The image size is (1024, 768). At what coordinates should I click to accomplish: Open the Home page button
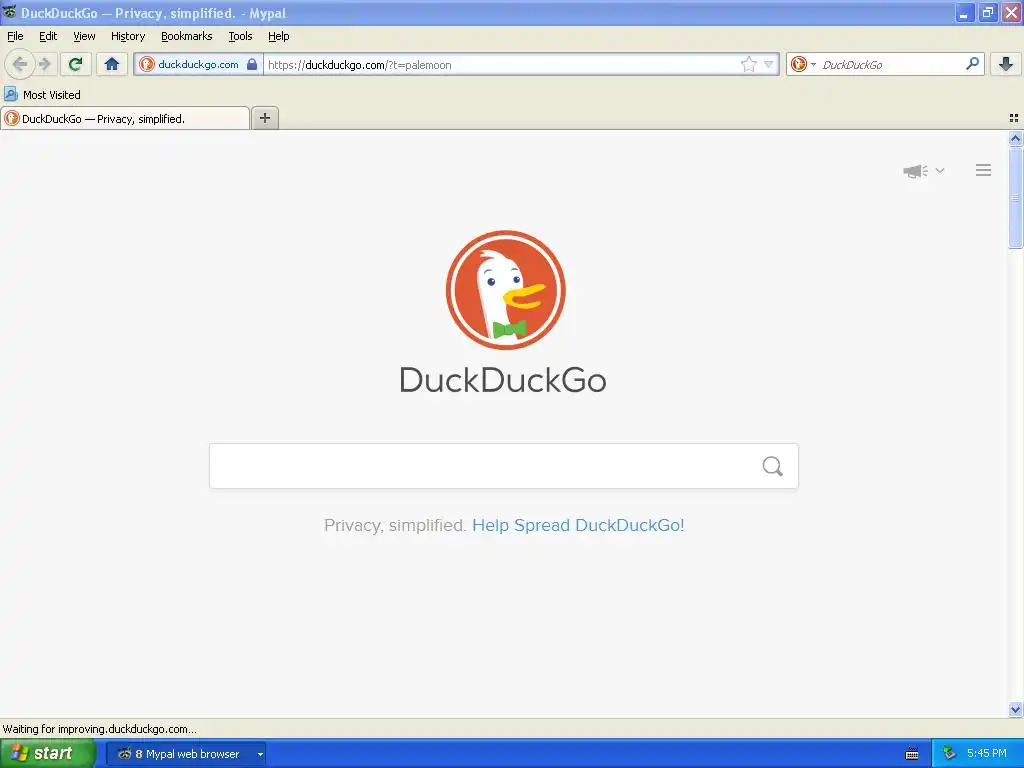112,64
